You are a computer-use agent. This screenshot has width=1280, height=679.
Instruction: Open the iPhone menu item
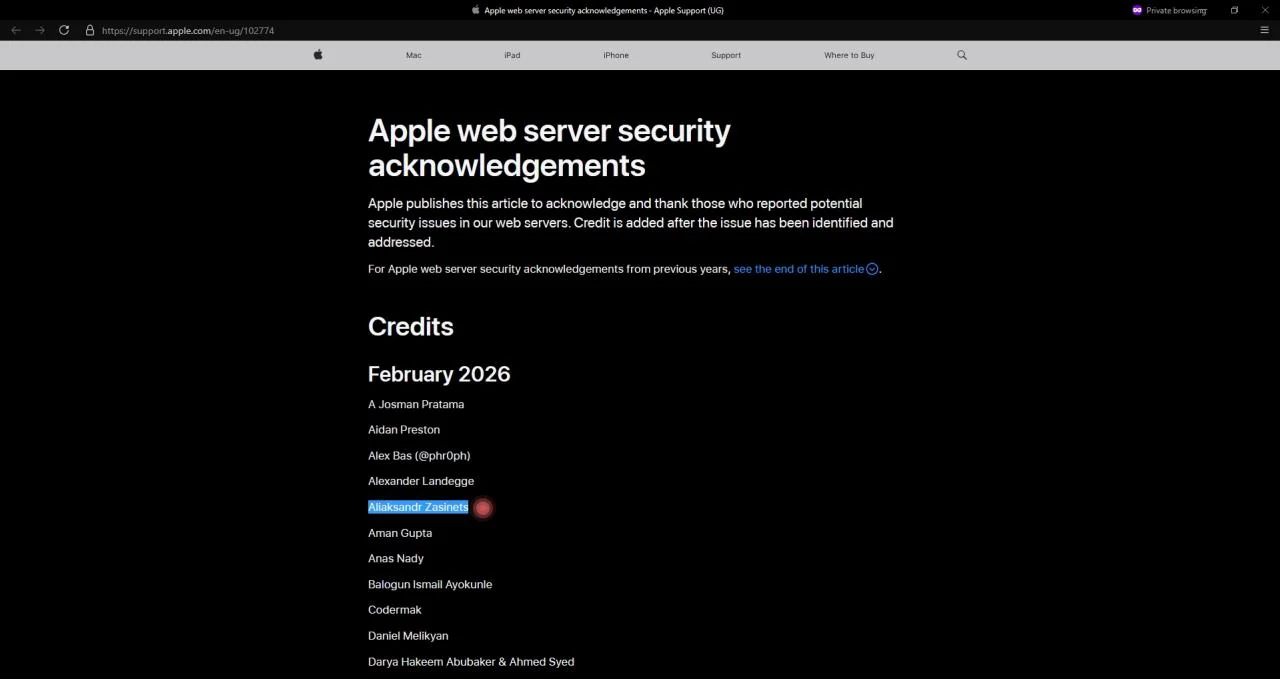(616, 55)
